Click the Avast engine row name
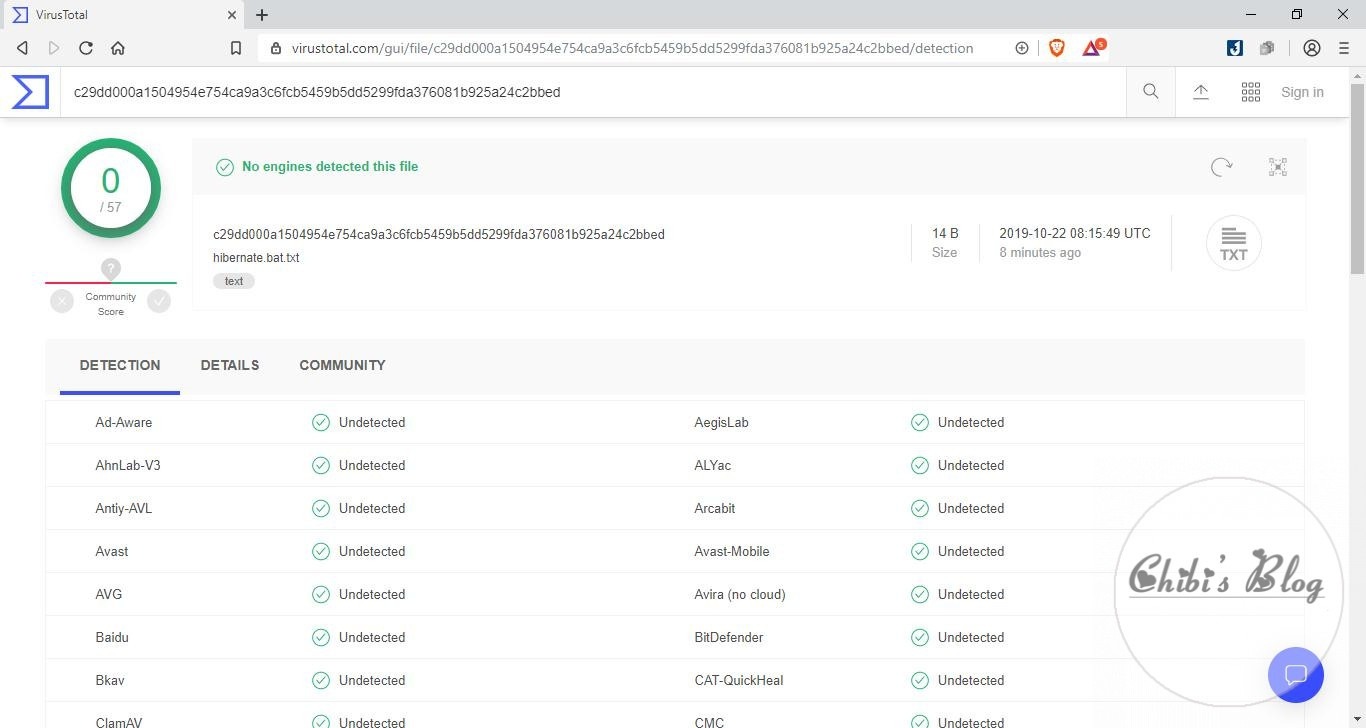 (112, 551)
